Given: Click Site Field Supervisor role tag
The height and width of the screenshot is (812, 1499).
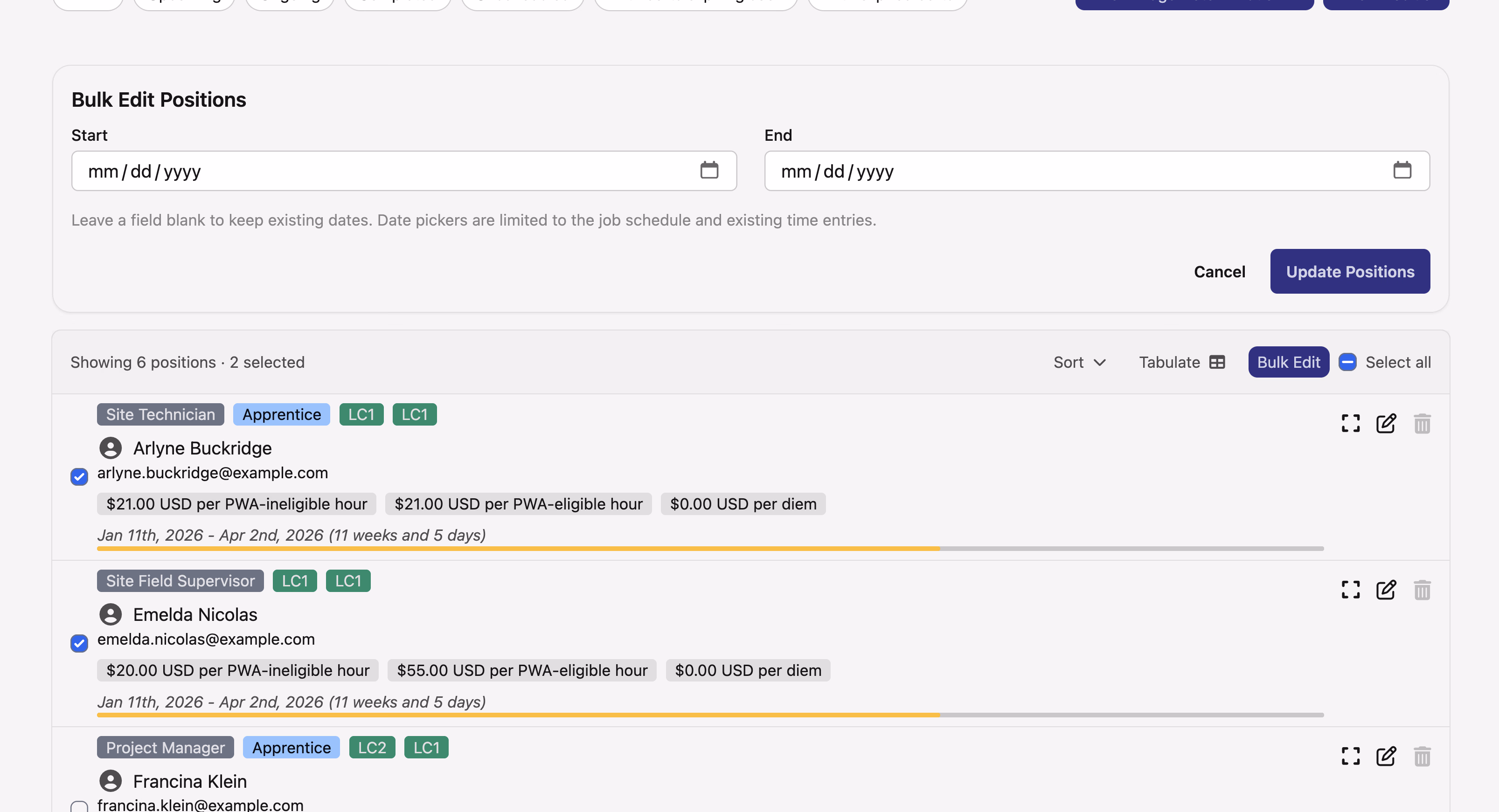Looking at the screenshot, I should coord(180,581).
